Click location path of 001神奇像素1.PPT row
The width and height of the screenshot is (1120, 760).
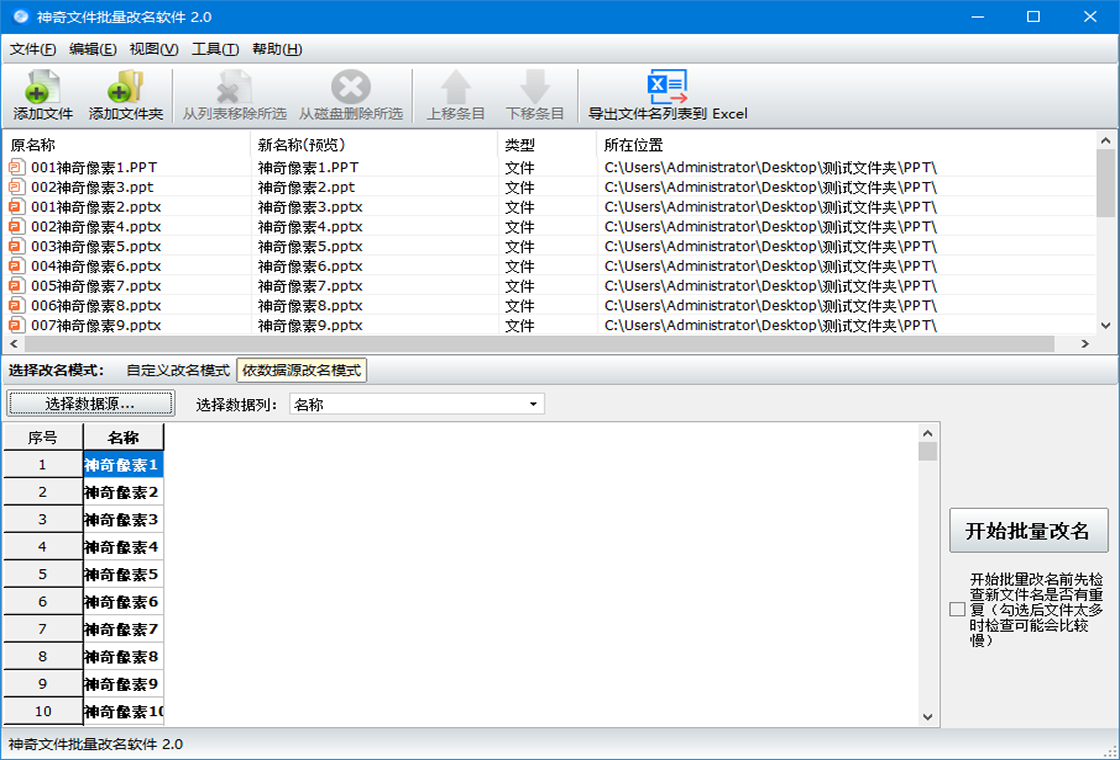coord(770,167)
